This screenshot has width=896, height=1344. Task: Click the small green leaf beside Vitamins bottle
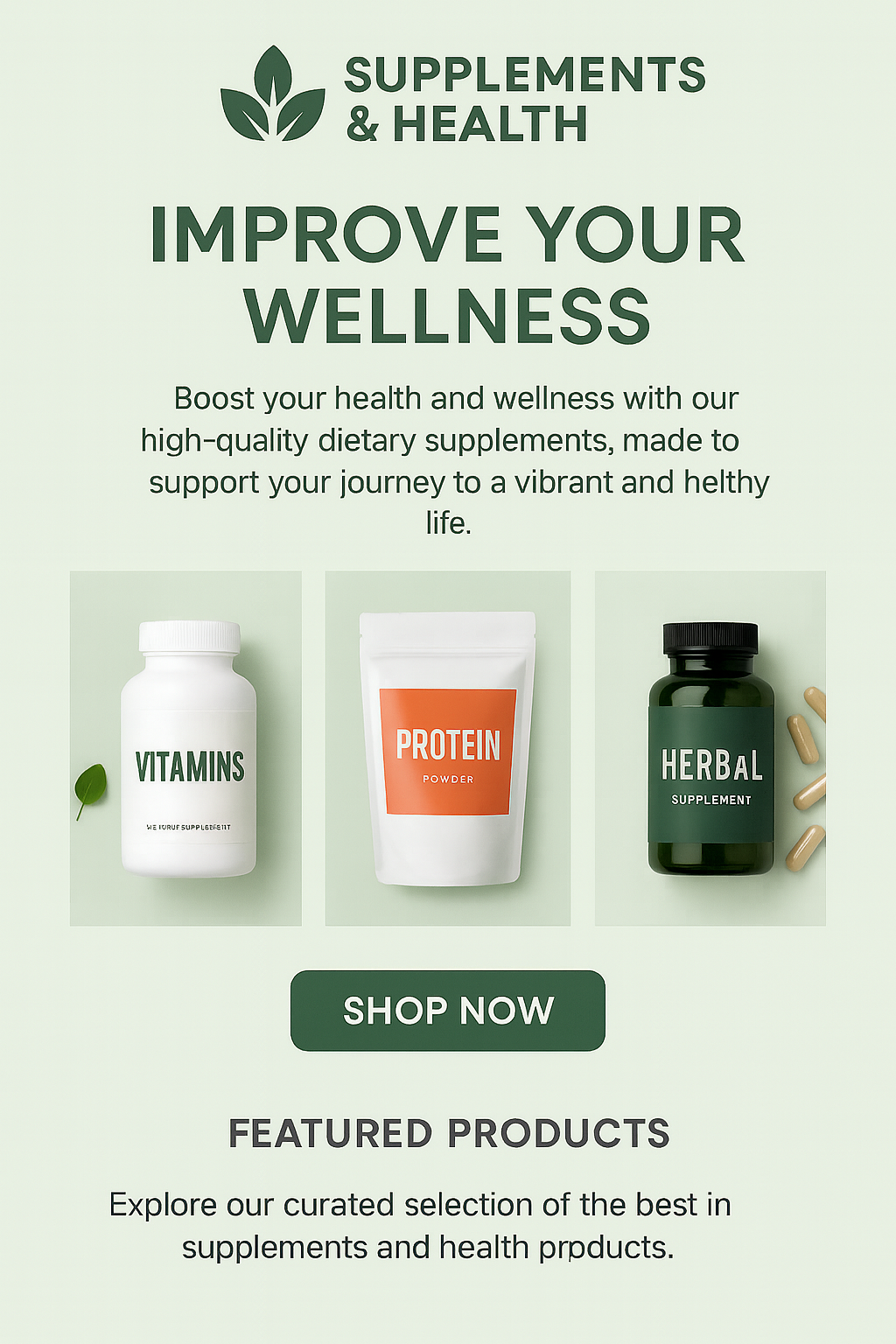pos(90,789)
